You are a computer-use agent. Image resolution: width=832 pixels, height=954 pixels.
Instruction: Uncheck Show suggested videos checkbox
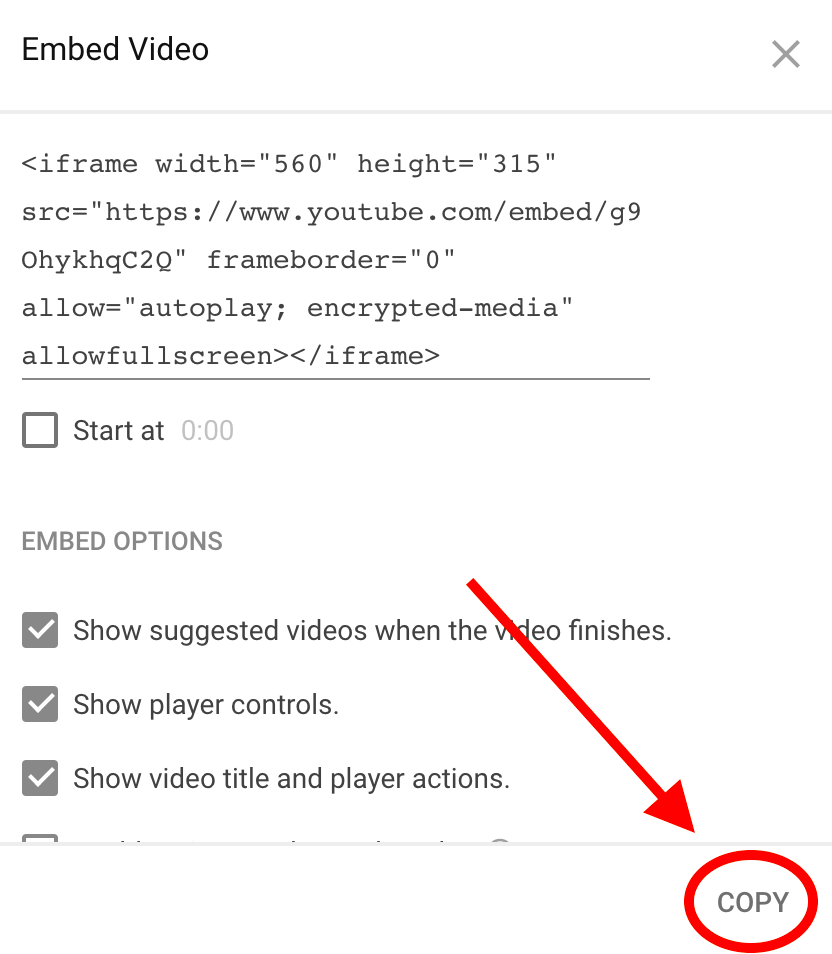tap(40, 630)
